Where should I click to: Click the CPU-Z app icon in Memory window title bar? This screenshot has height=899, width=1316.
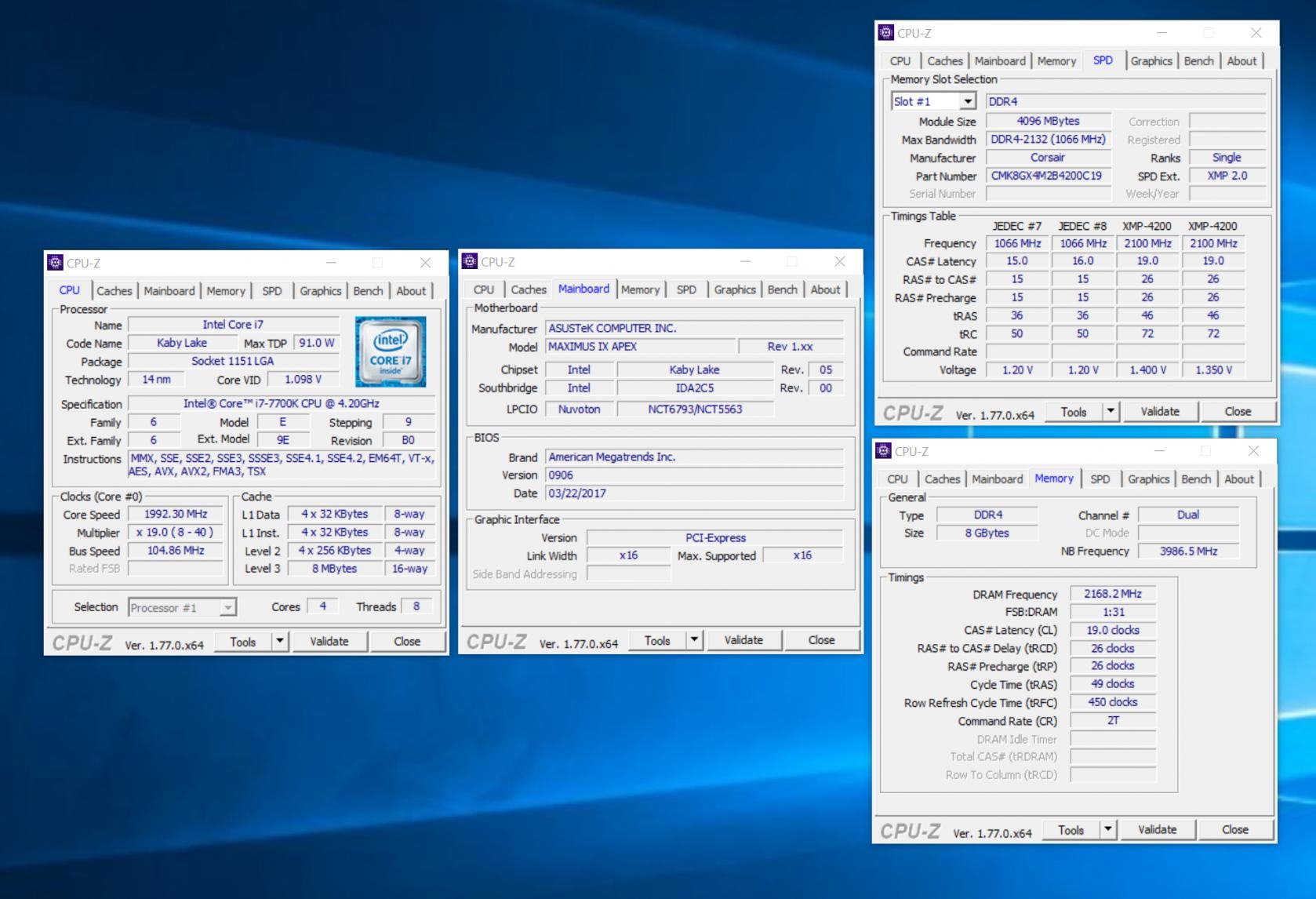point(883,450)
